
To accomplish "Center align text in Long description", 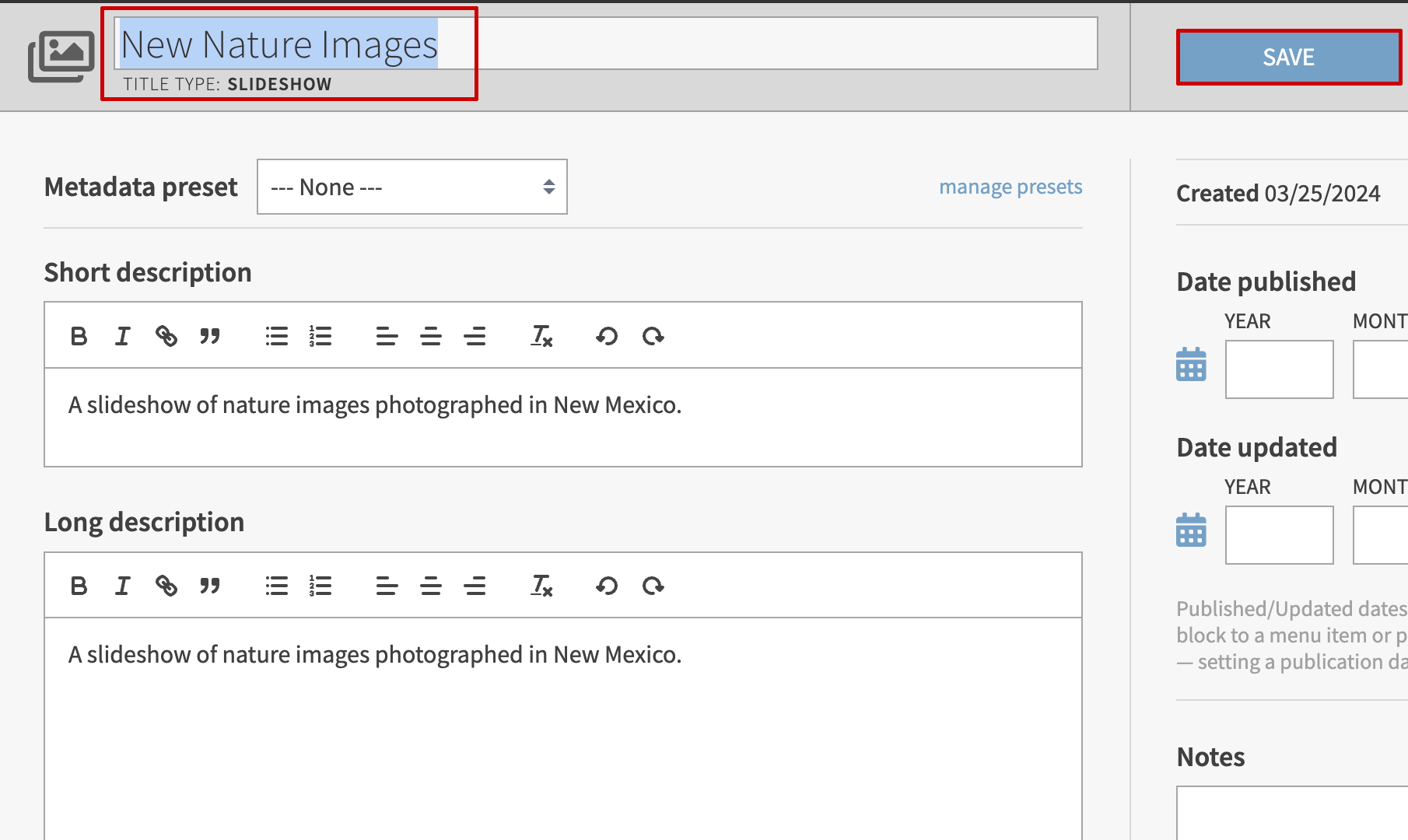I will (x=431, y=586).
